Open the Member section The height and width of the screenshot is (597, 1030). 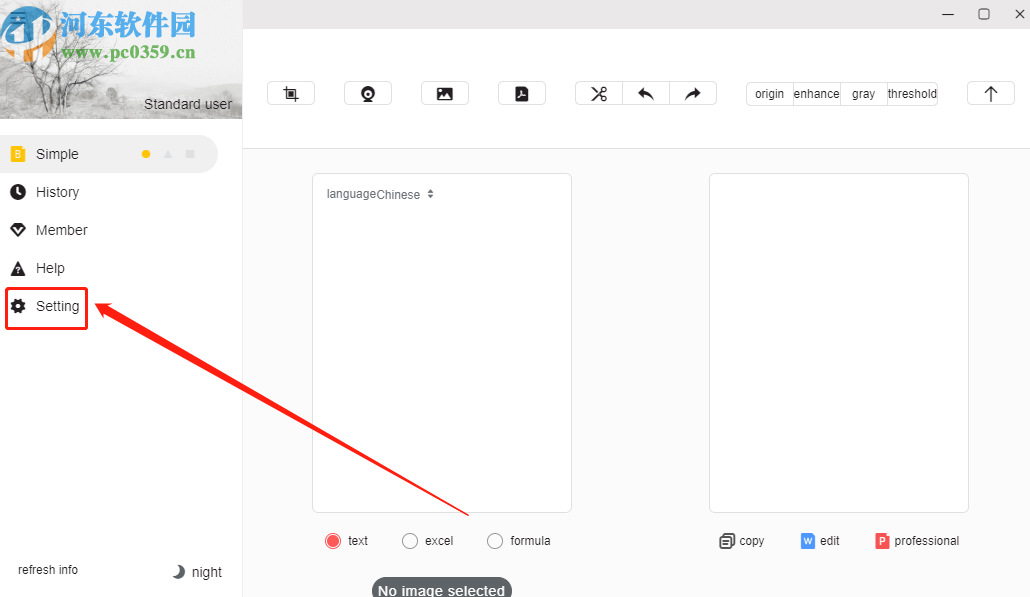coord(61,230)
